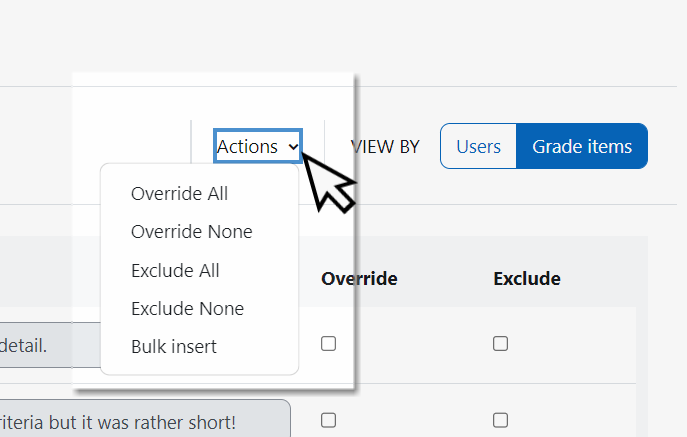Viewport: 687px width, 437px height.
Task: Tick the first row Exclude checkbox
Action: [501, 343]
